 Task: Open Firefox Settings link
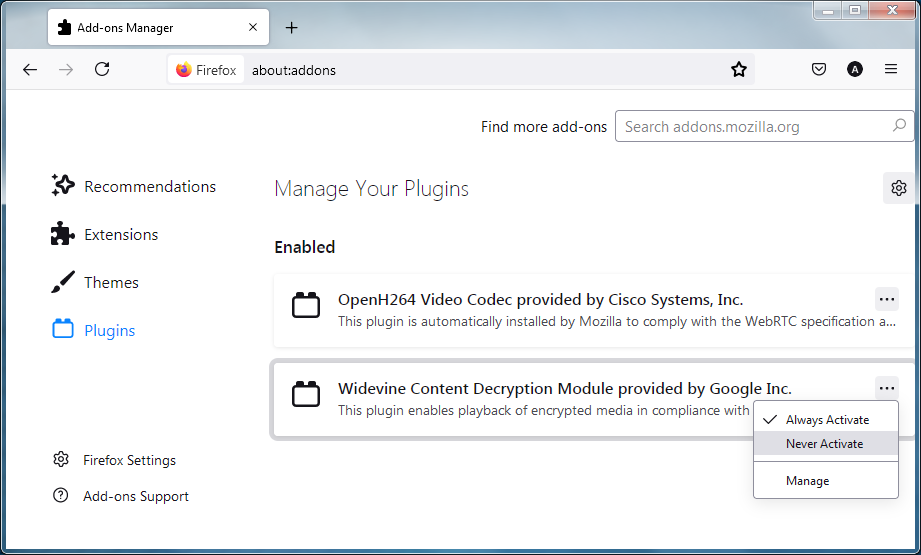click(129, 460)
